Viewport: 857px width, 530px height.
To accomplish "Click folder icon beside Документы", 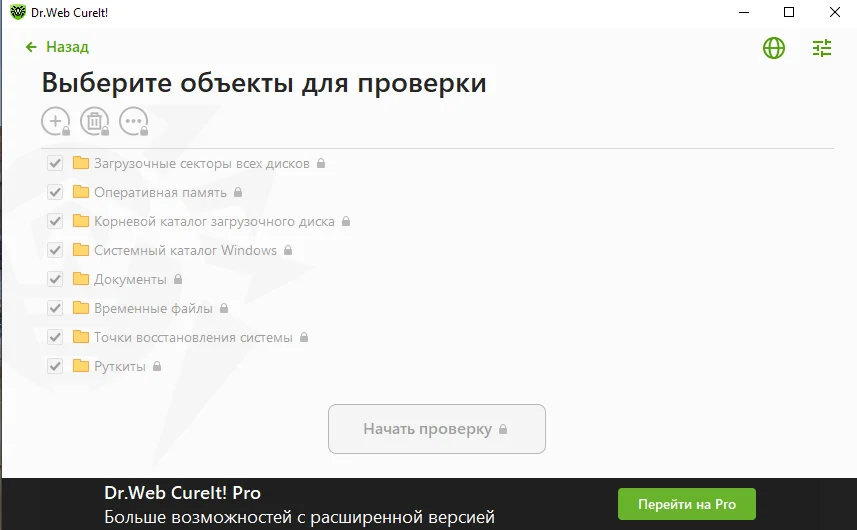I will [81, 279].
